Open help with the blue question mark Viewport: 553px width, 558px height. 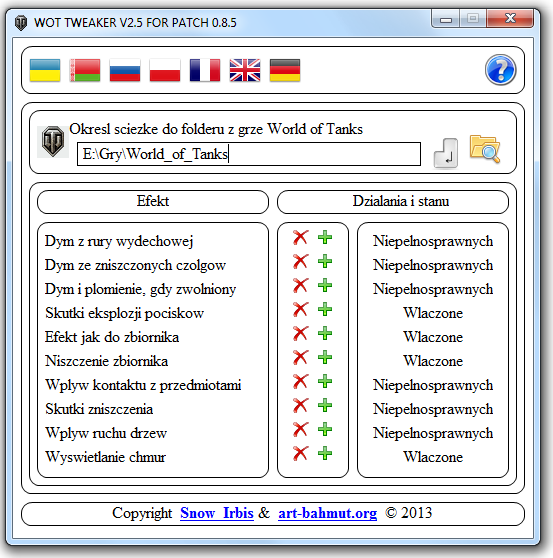[500, 70]
